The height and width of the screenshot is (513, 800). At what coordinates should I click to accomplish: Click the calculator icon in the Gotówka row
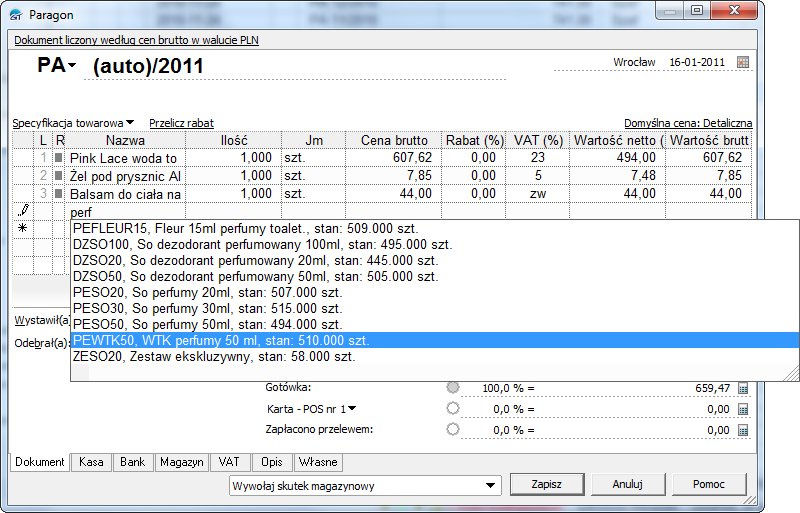tap(742, 387)
